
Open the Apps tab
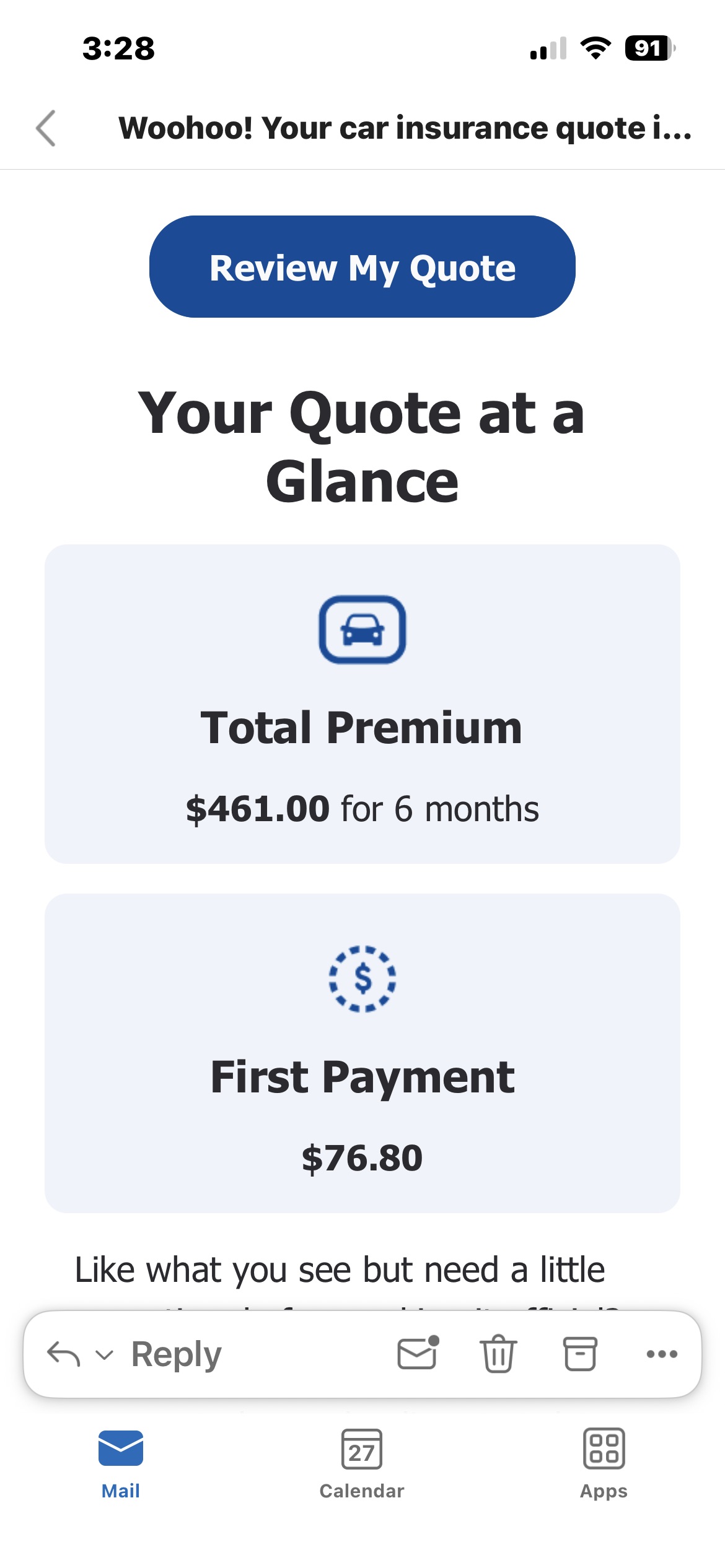(x=604, y=1463)
